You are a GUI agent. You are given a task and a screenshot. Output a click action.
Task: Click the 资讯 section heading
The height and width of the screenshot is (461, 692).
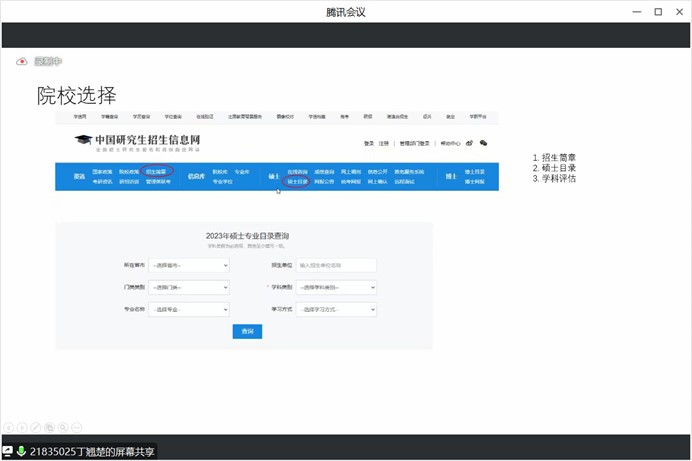79,176
